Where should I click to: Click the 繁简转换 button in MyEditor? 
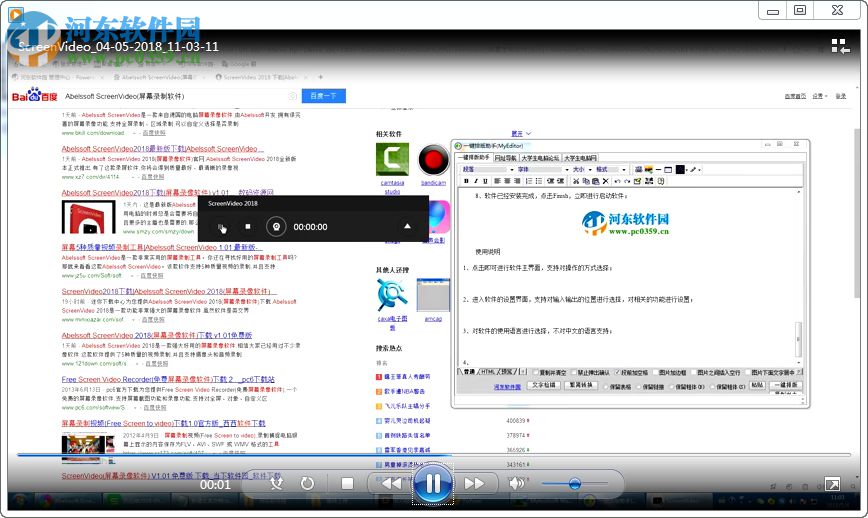pyautogui.click(x=581, y=385)
